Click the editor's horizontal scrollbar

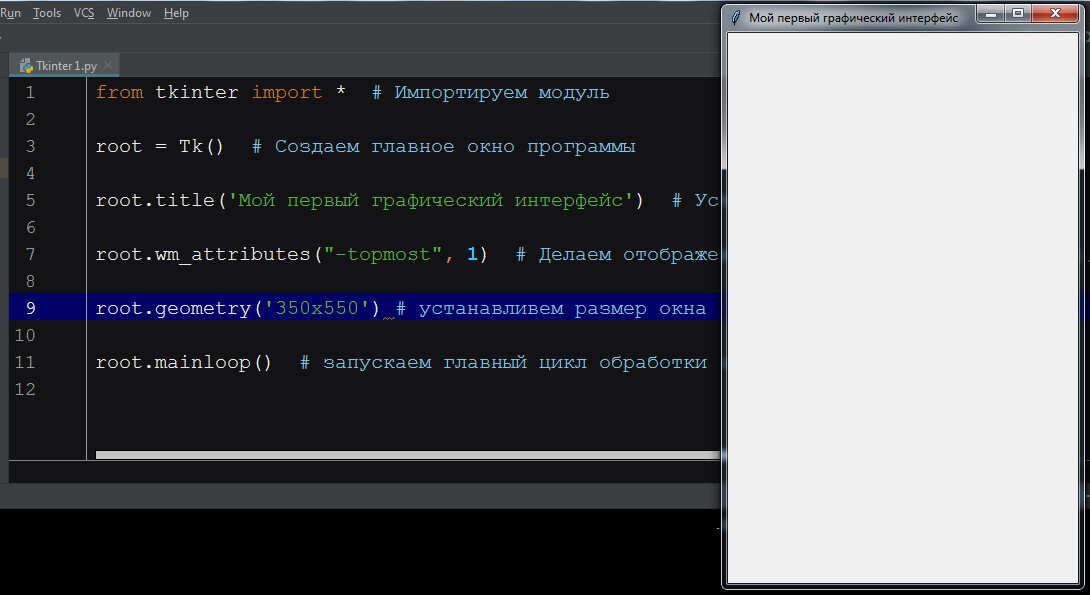tap(408, 455)
